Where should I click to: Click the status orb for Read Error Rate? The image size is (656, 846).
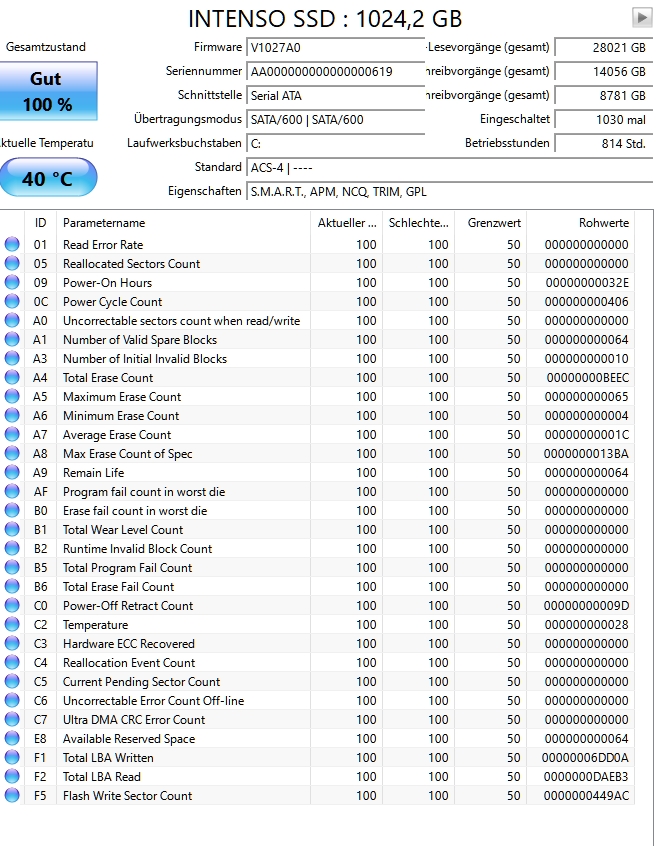12,244
